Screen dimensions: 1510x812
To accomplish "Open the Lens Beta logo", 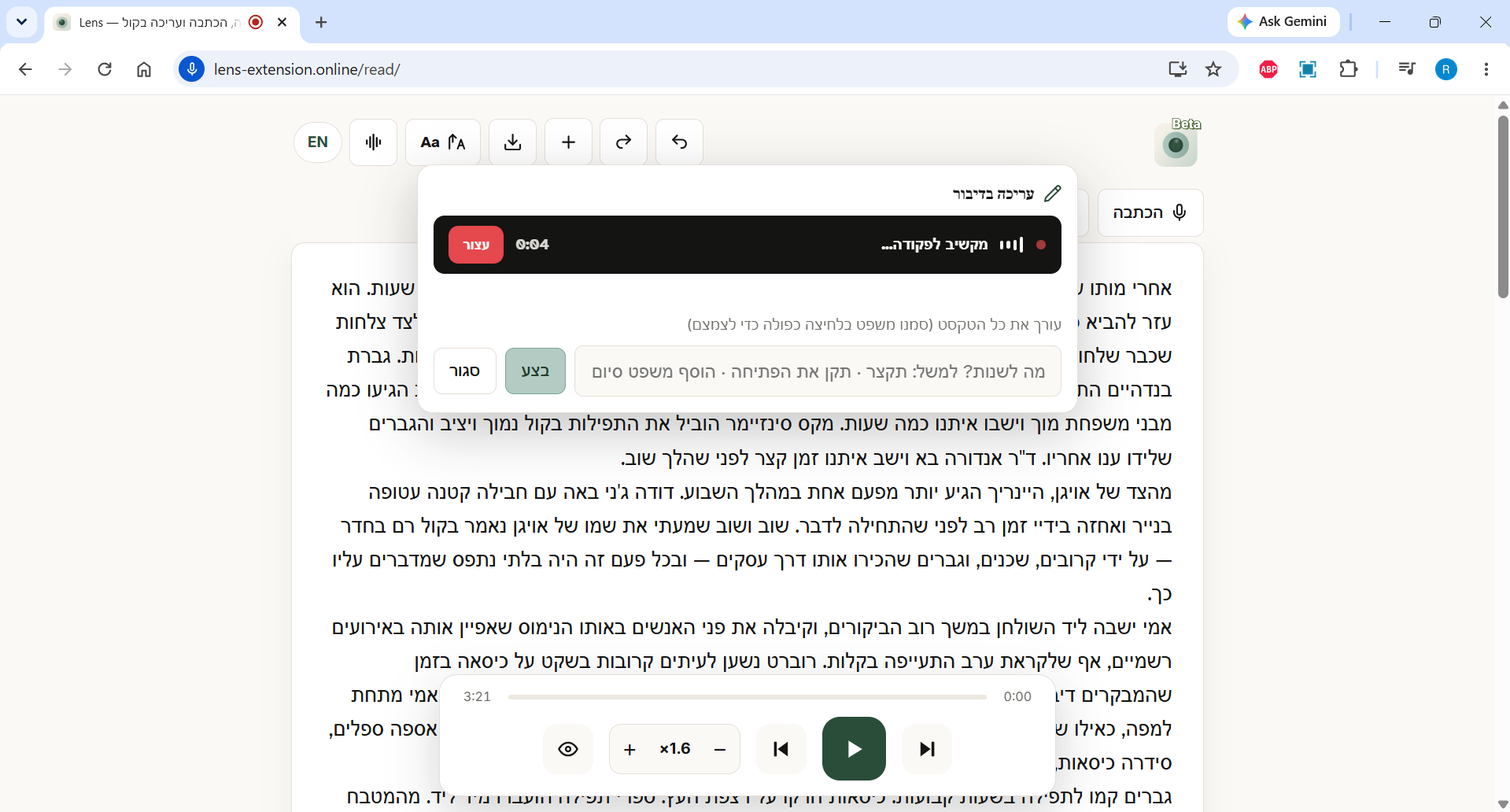I will pyautogui.click(x=1176, y=144).
